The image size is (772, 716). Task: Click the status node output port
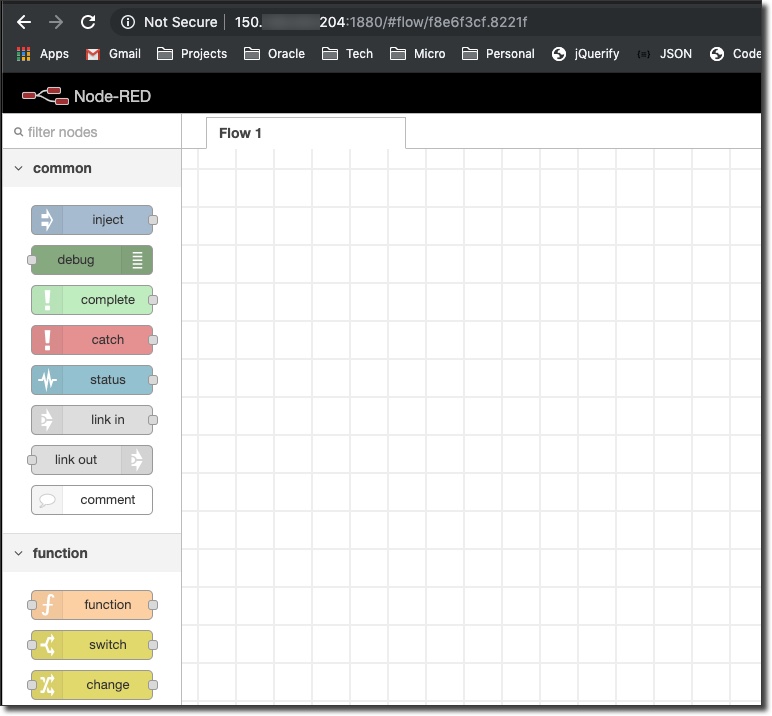tap(153, 380)
